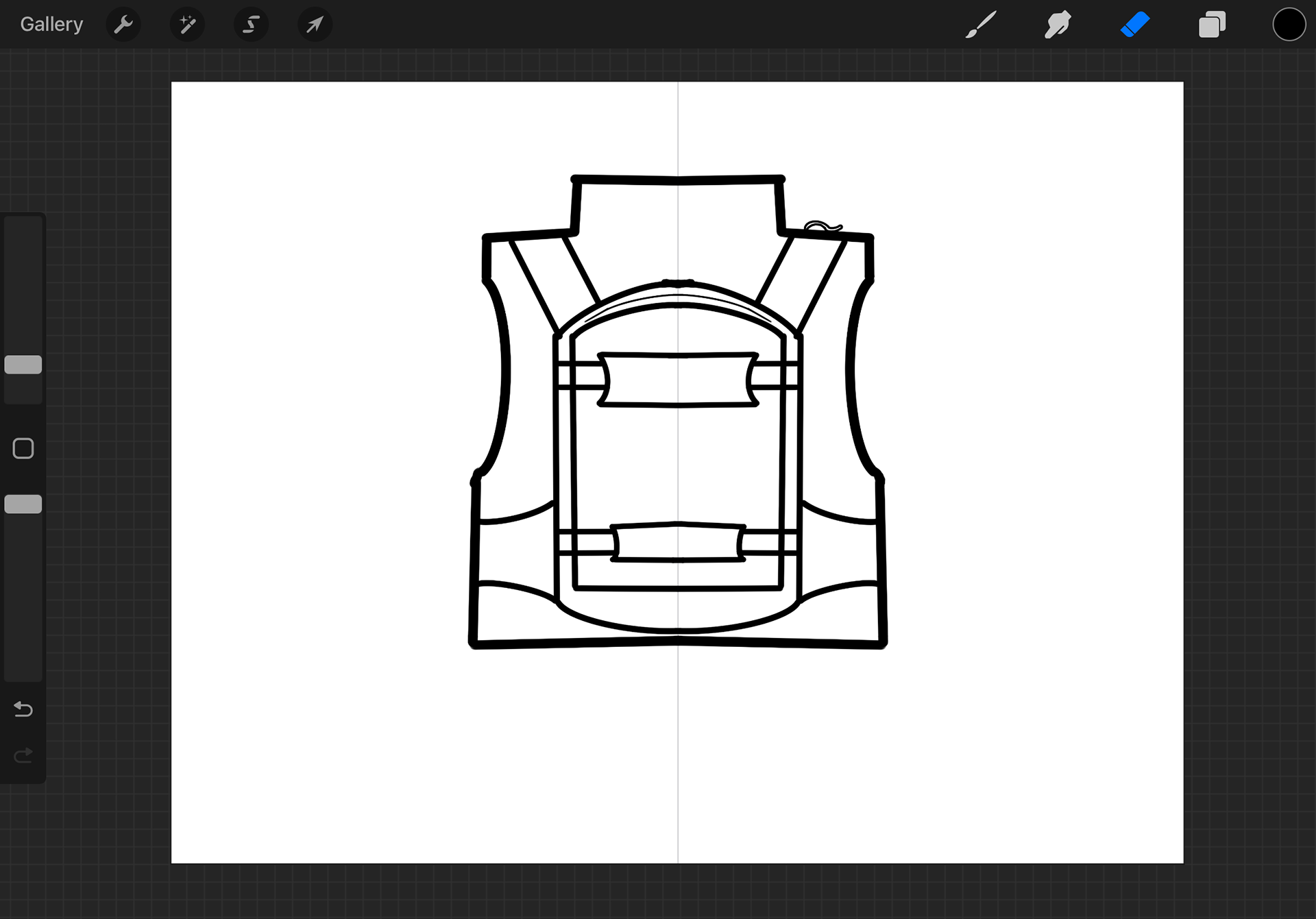Activate the Transform arrow tool

[x=315, y=25]
